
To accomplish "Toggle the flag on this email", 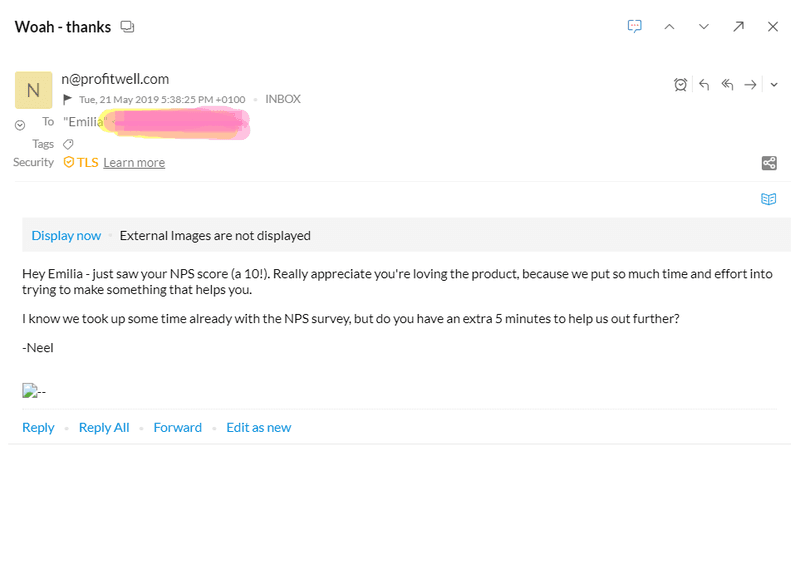I will (x=67, y=99).
